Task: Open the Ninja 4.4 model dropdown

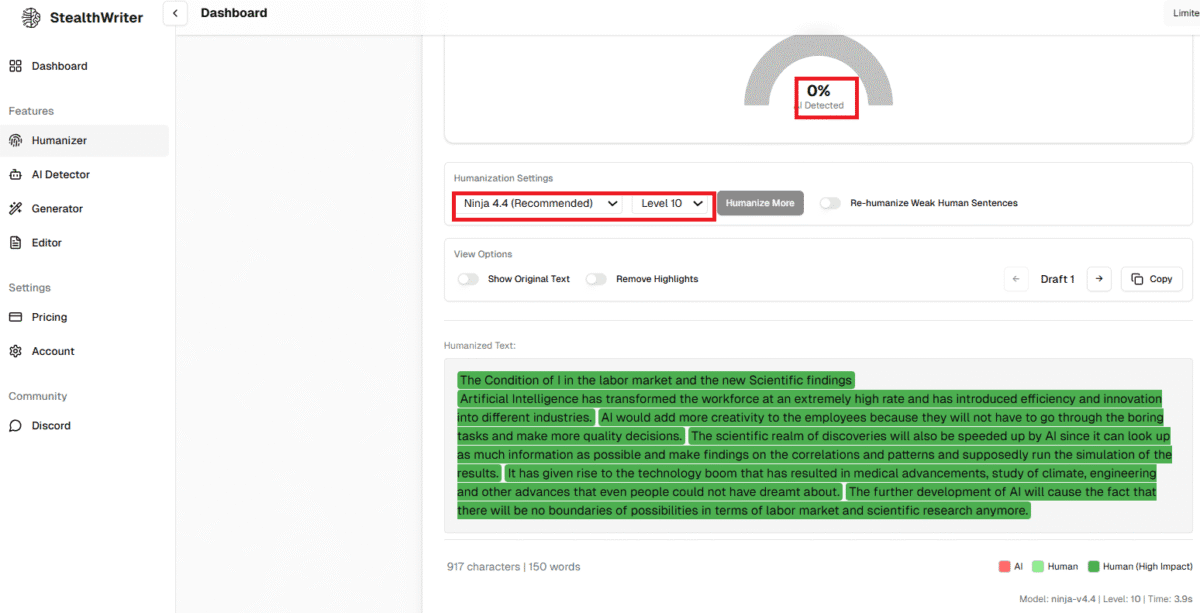Action: (539, 202)
